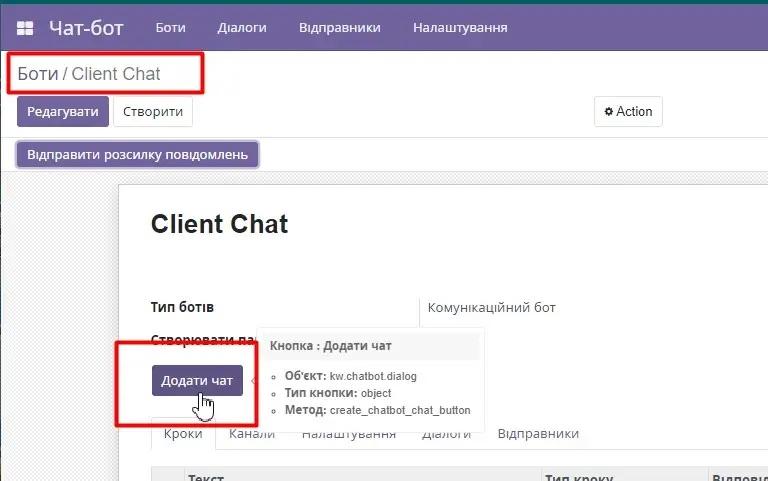Open the Налаштування menu
Screen dimensions: 768x481
[460, 27]
